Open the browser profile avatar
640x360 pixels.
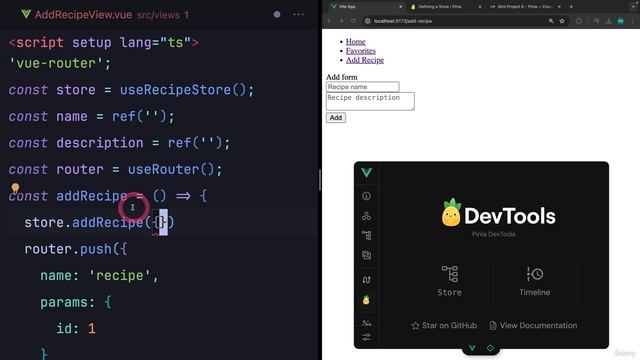[620, 21]
